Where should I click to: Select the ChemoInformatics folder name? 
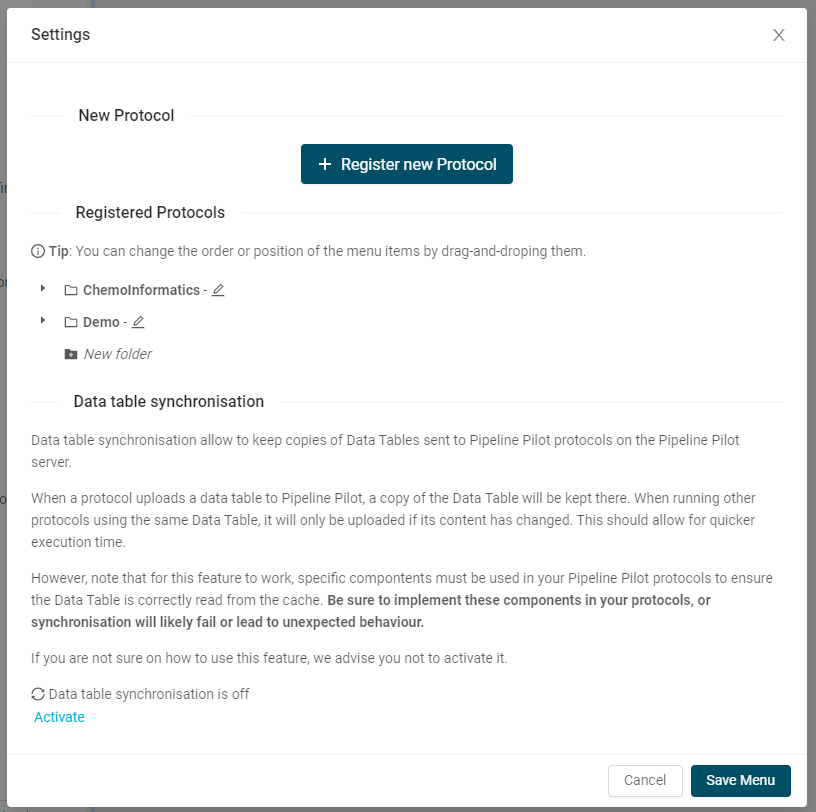(141, 290)
